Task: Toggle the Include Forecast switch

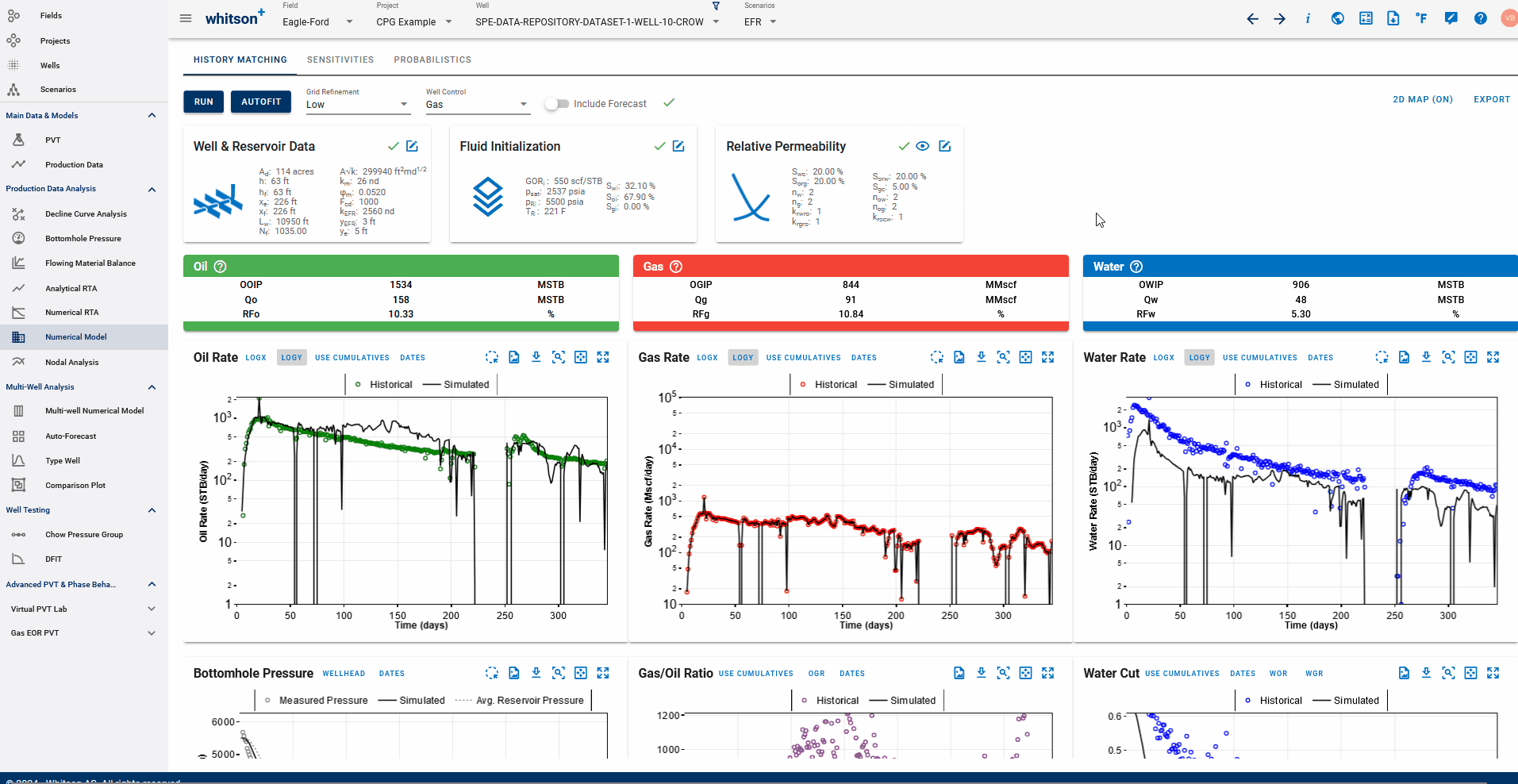Action: [x=557, y=104]
